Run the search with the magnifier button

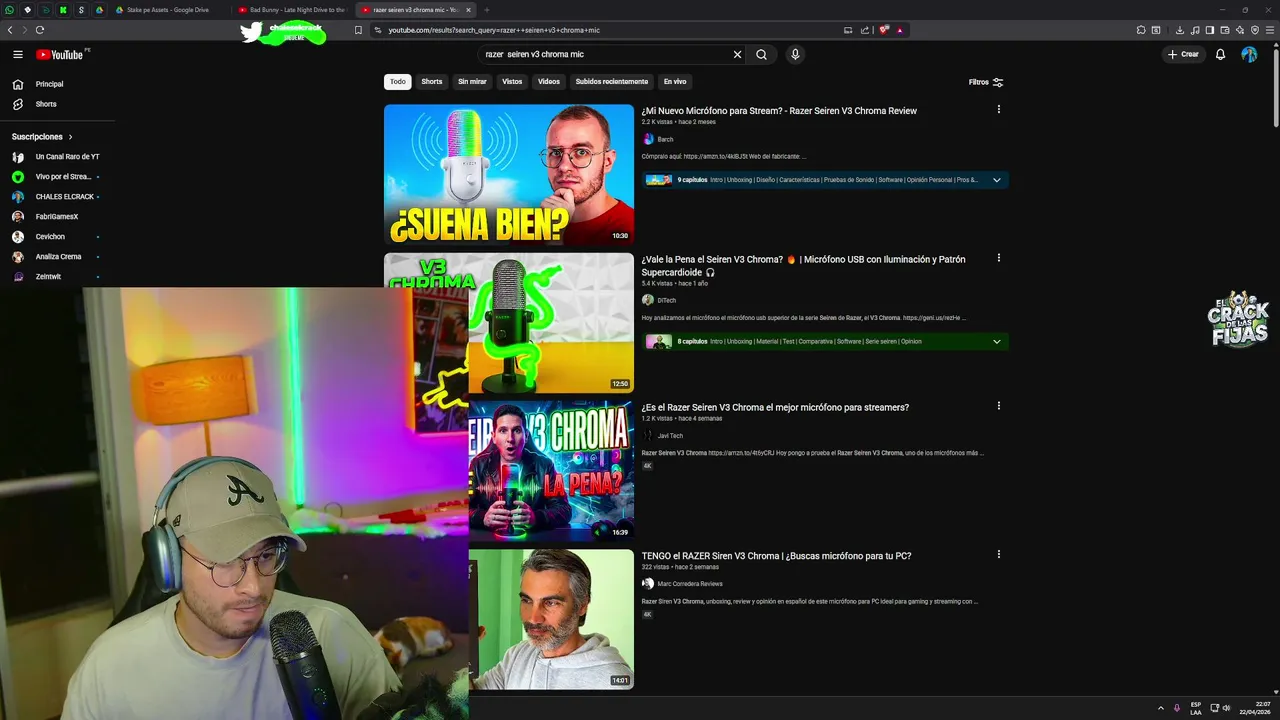(761, 54)
